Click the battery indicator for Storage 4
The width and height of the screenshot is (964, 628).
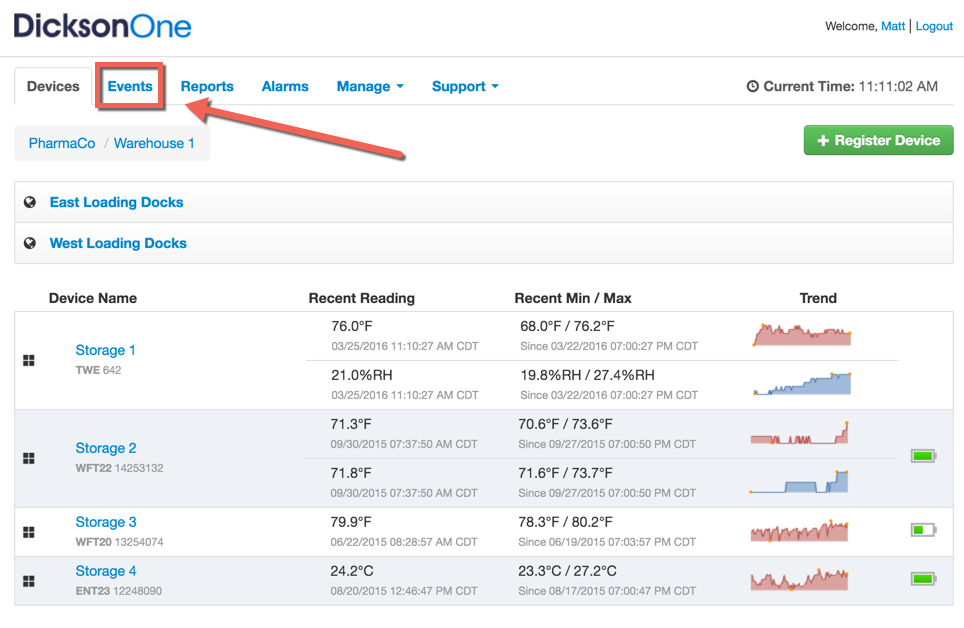[x=923, y=578]
